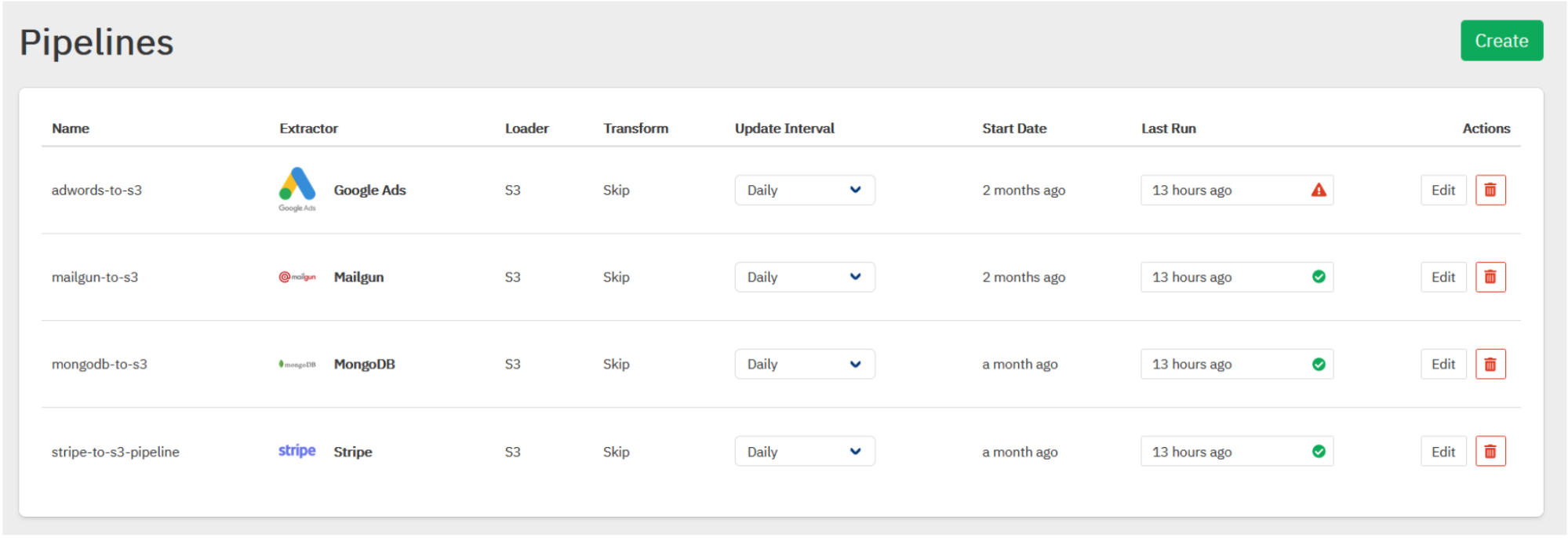Click the green success checkmark for mailgun-to-s3
This screenshot has height=538, width=1568.
coord(1319,277)
